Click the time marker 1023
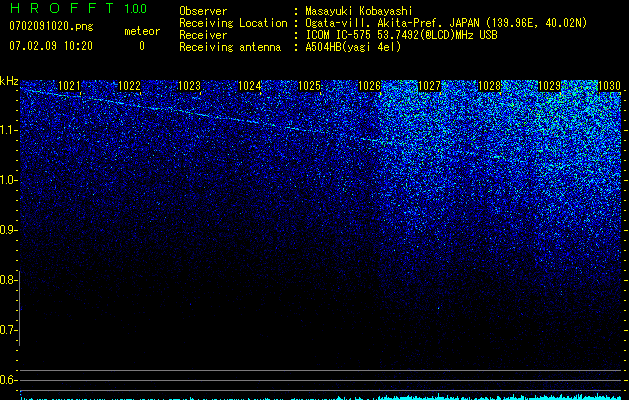This screenshot has height=400, width=629. 189,86
